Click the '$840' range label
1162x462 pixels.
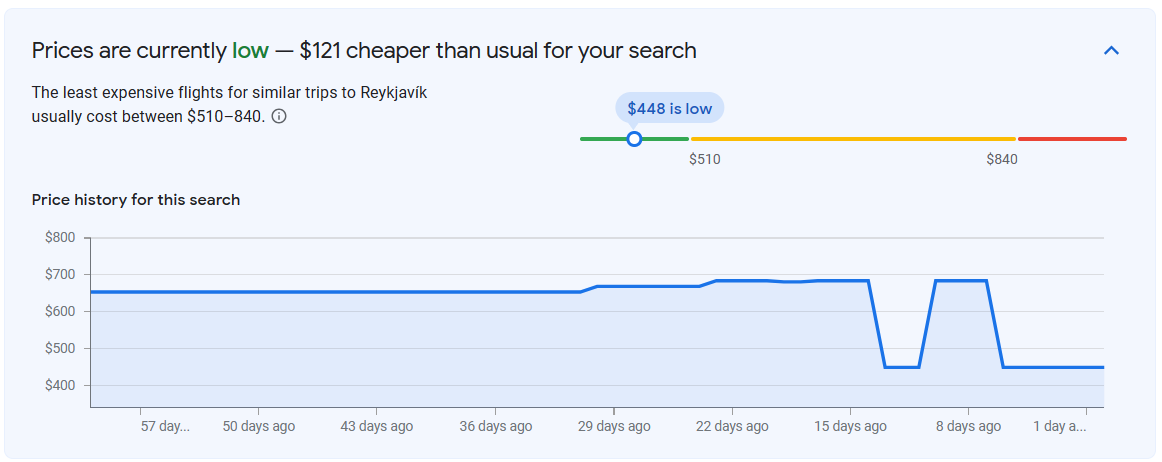[x=1002, y=159]
